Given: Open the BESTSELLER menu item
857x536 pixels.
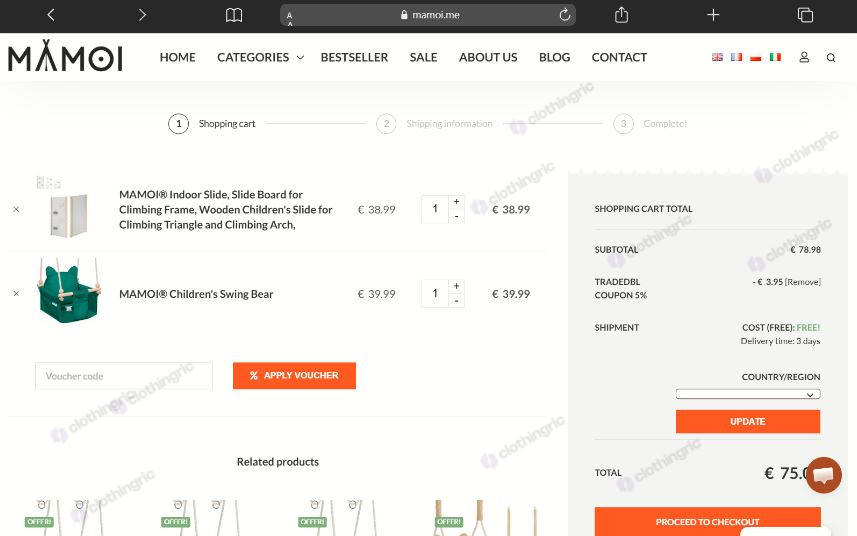Looking at the screenshot, I should pyautogui.click(x=354, y=57).
